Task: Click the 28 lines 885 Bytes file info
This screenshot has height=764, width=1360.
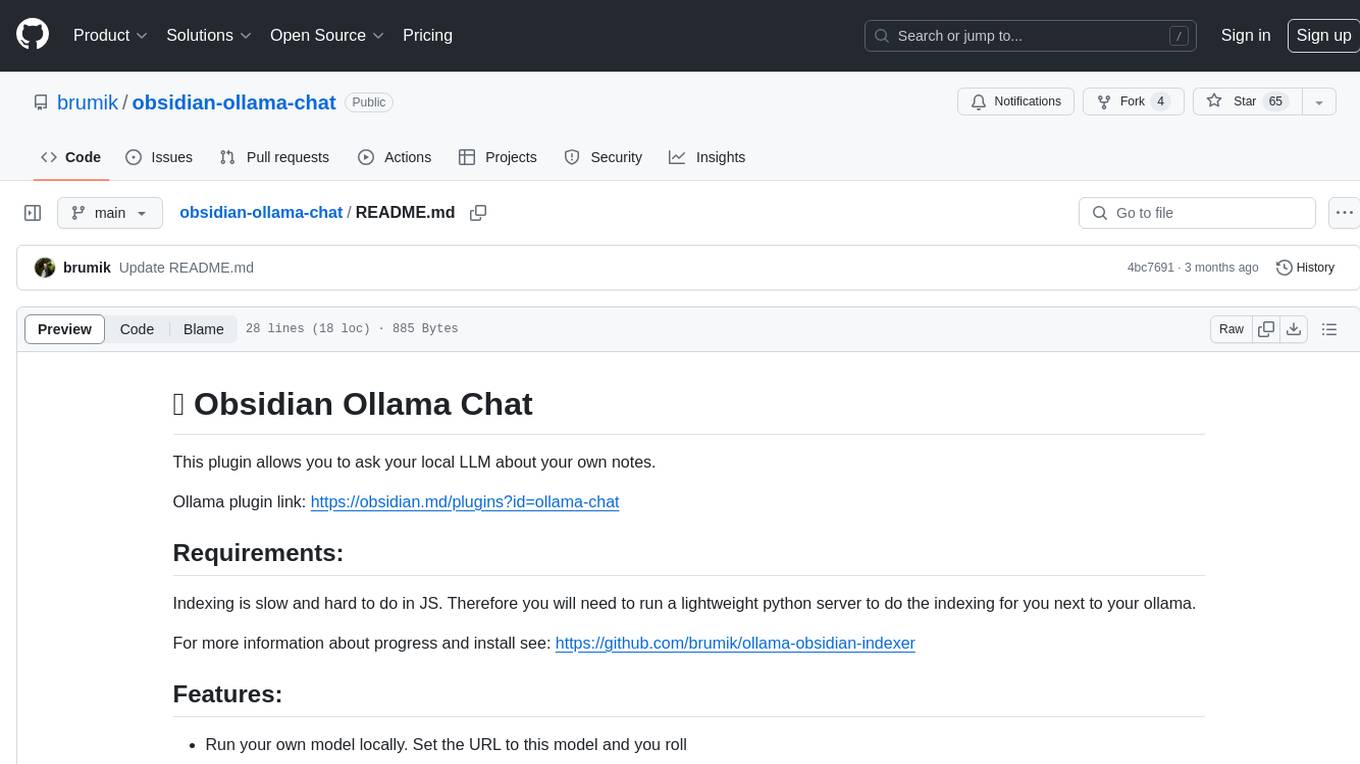Action: (x=352, y=329)
